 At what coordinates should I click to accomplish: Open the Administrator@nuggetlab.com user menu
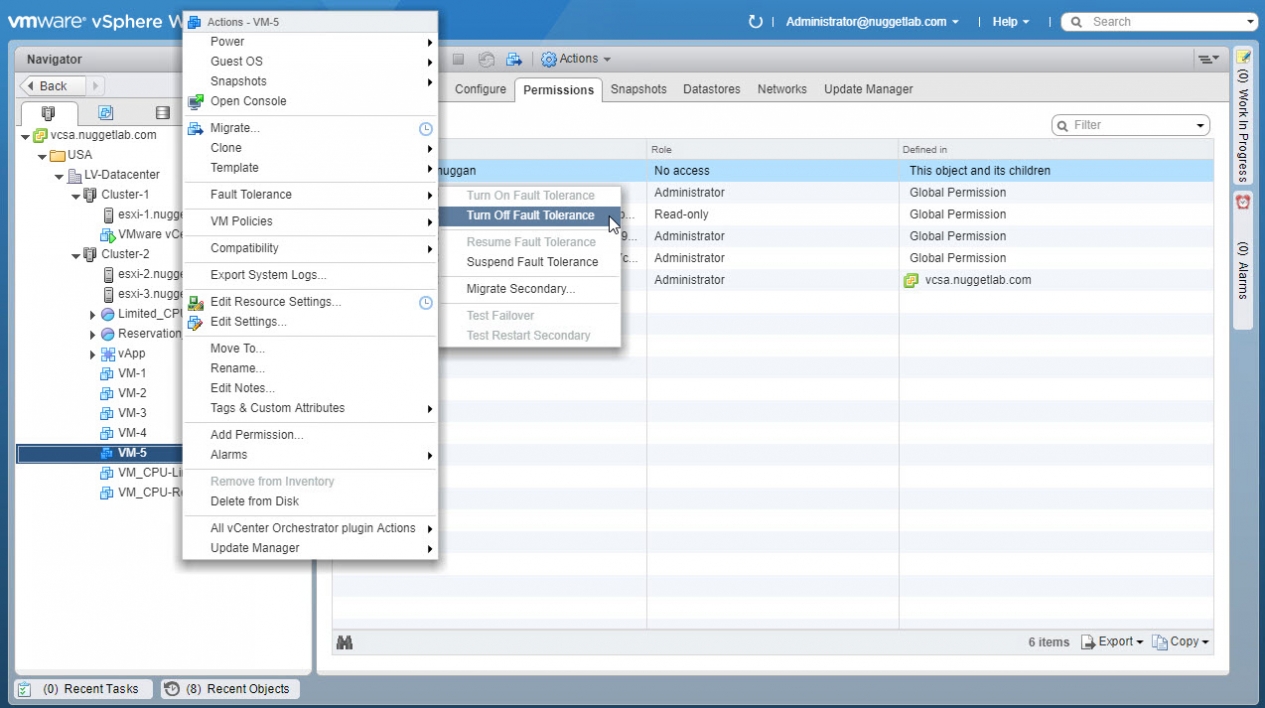871,22
